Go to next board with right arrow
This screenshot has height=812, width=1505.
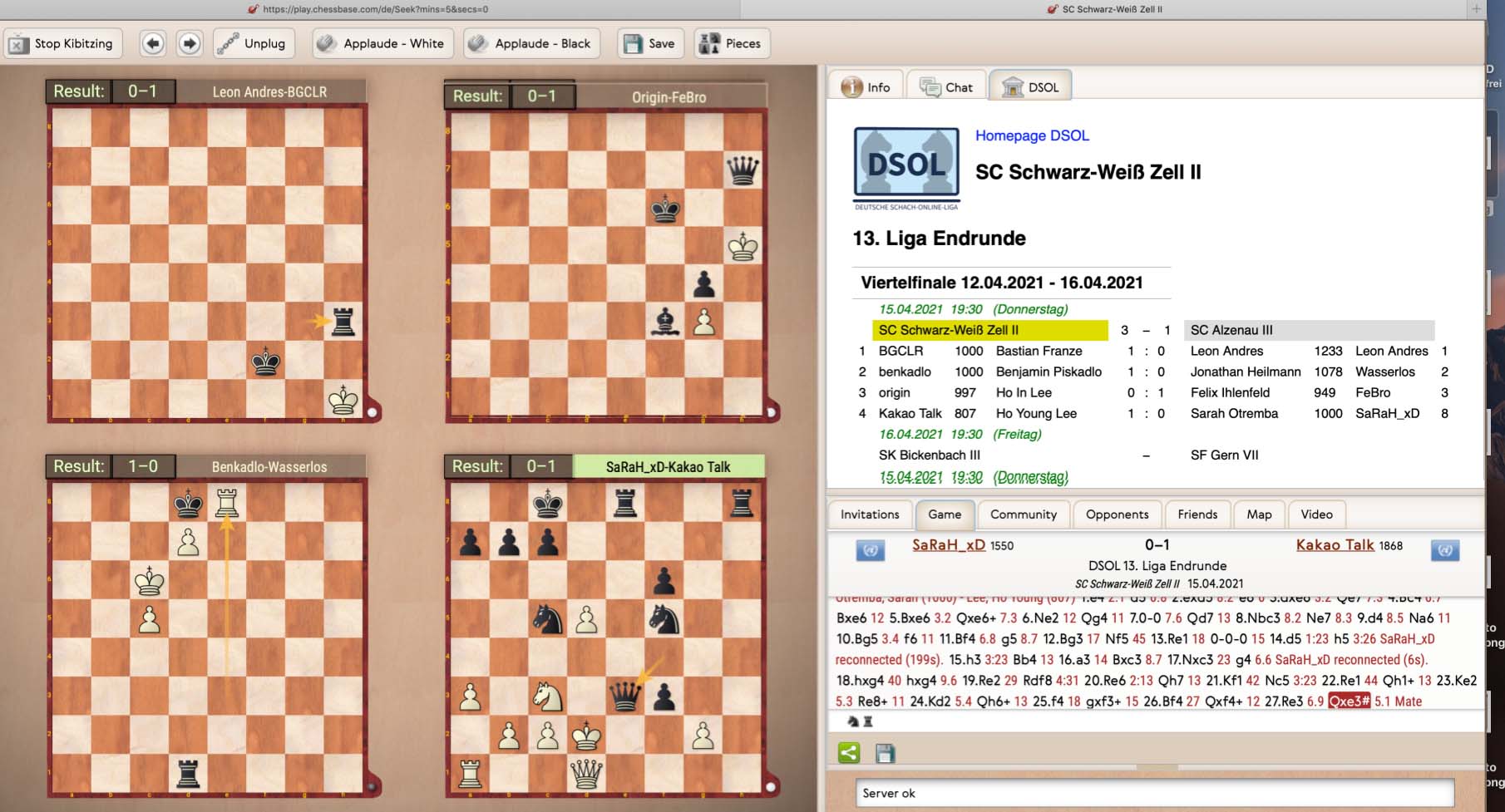click(x=190, y=44)
